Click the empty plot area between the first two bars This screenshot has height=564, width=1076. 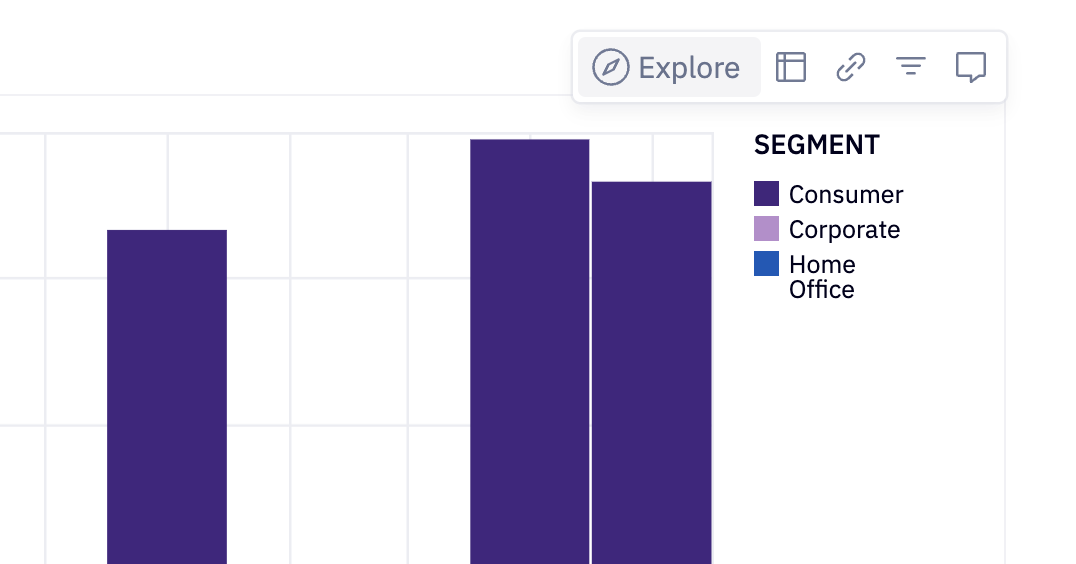[x=348, y=350]
